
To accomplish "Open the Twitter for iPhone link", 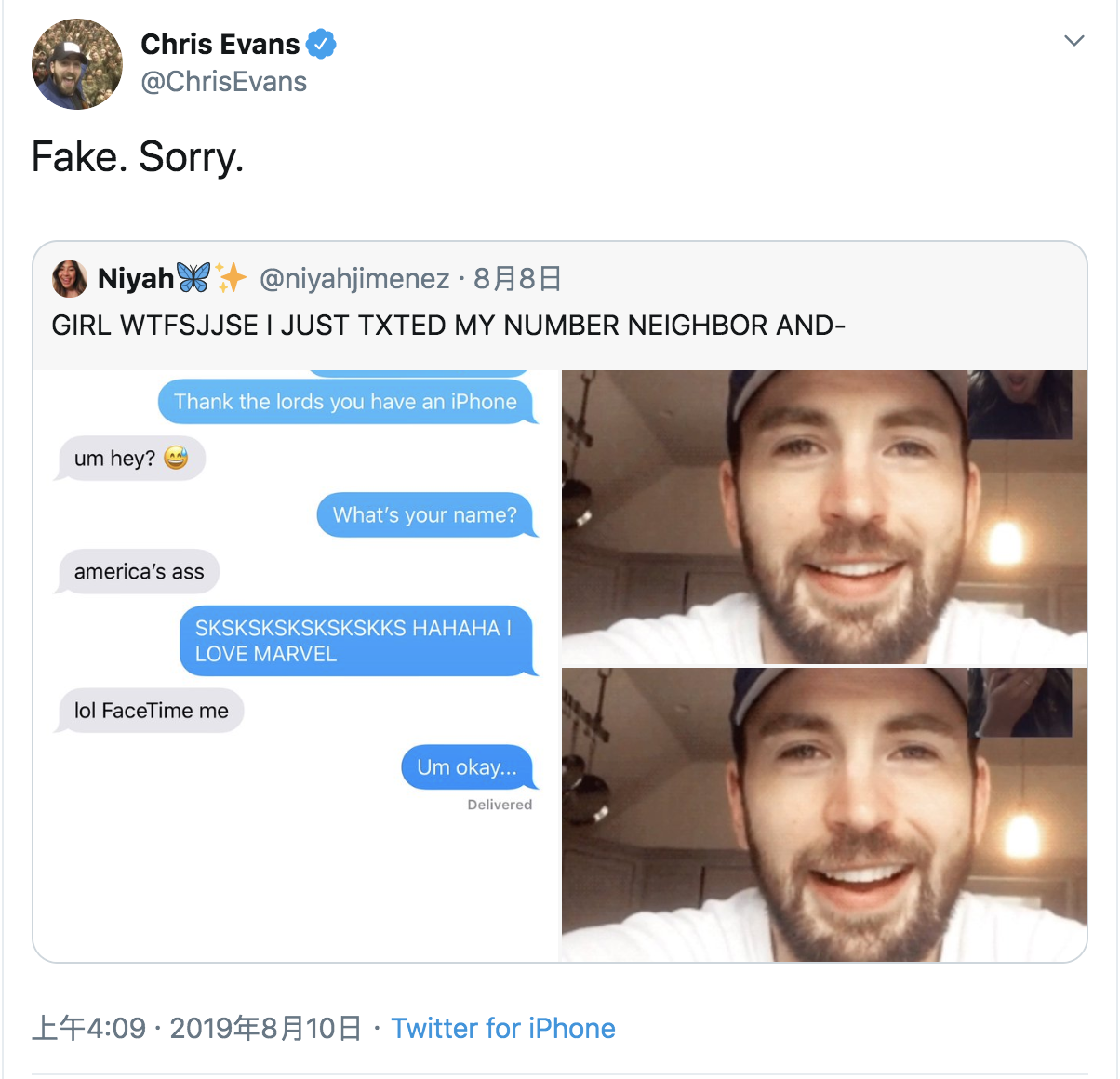I will [503, 1028].
